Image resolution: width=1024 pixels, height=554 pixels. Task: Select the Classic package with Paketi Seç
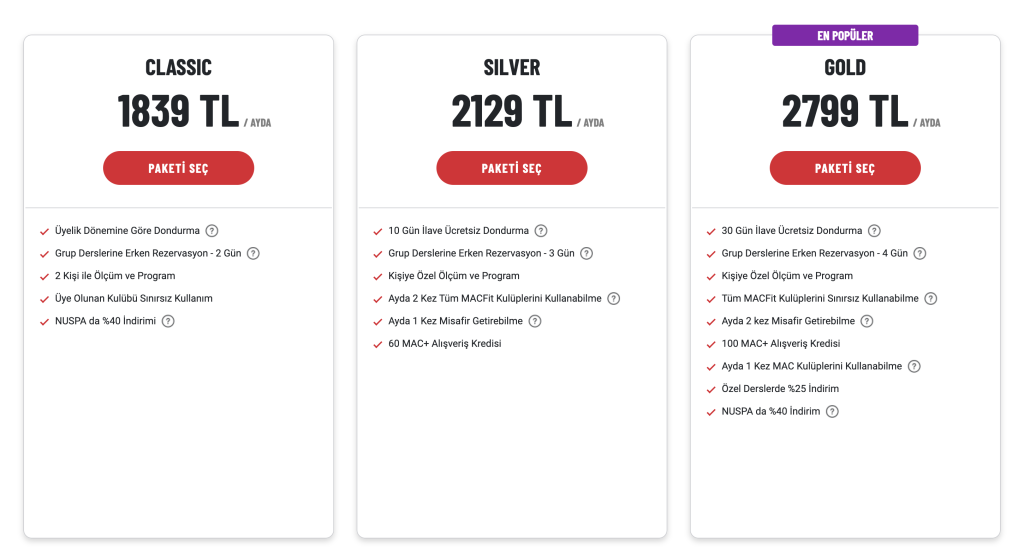[178, 168]
